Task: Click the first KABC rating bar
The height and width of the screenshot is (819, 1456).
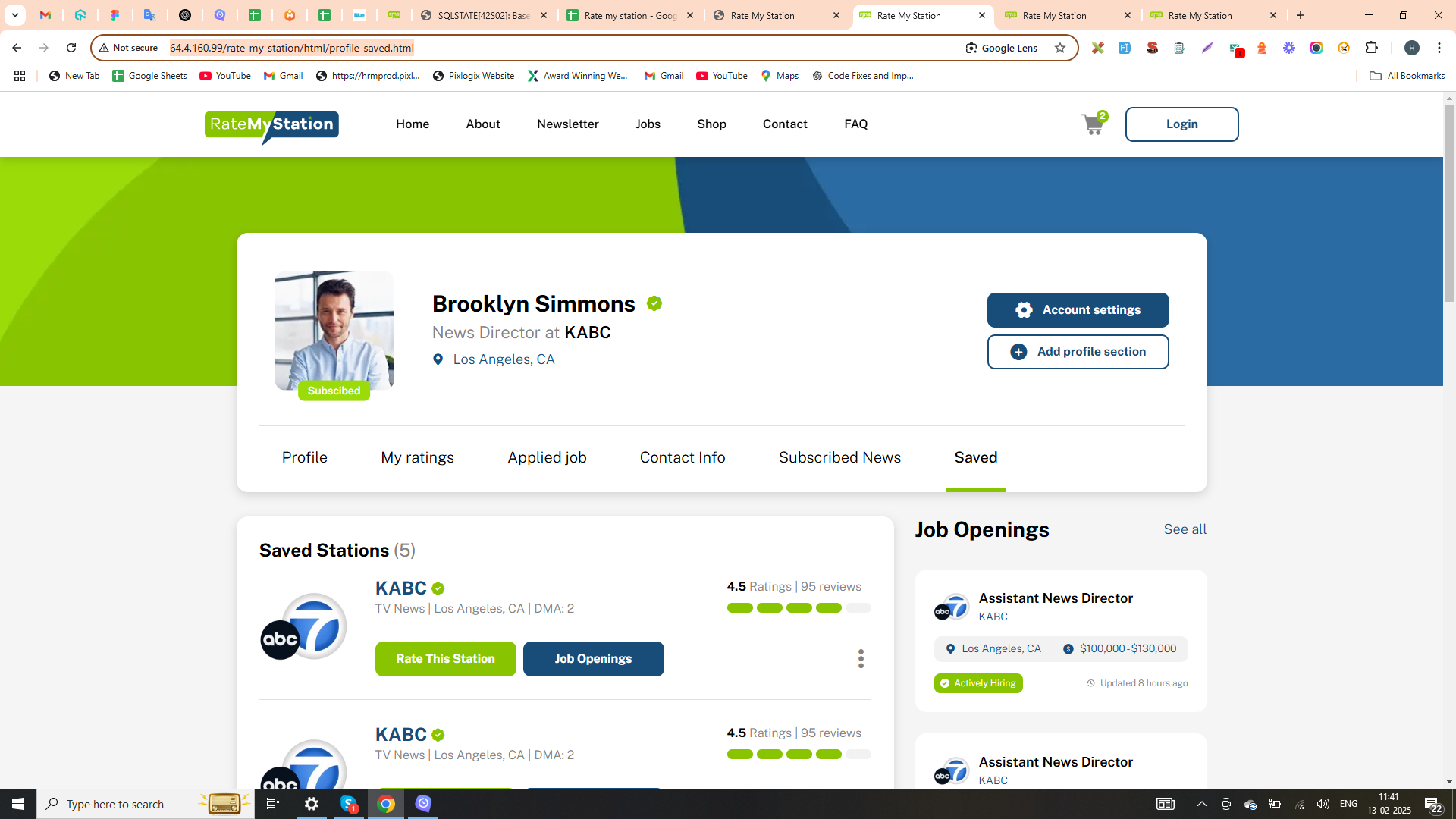Action: (x=799, y=607)
